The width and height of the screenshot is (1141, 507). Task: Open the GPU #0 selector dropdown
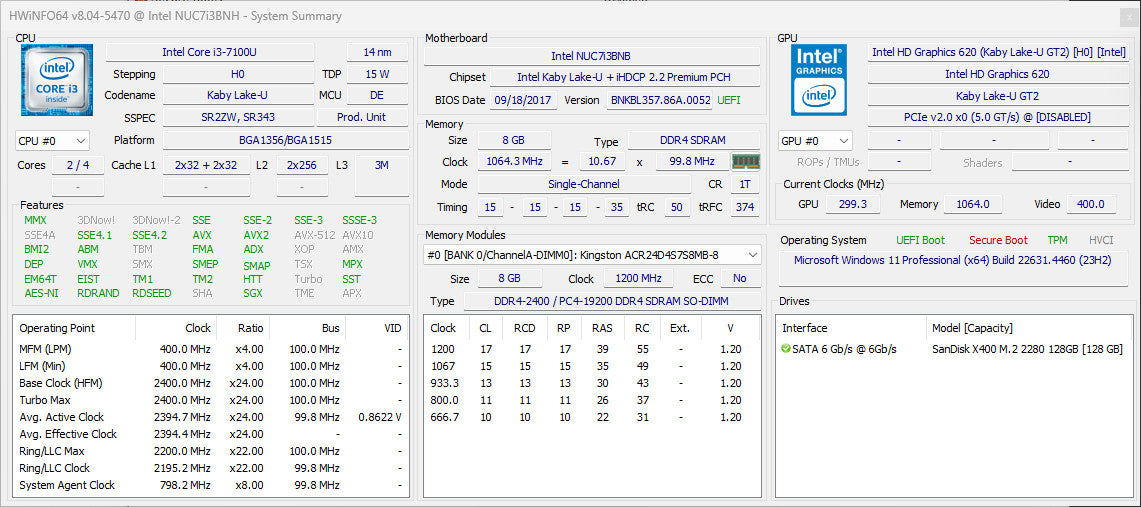[815, 140]
